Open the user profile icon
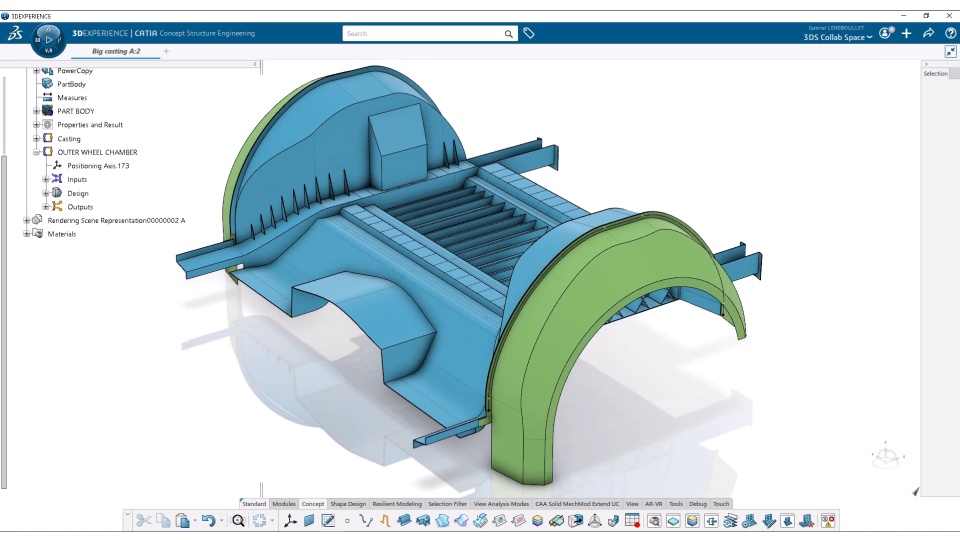Image resolution: width=960 pixels, height=540 pixels. (886, 33)
